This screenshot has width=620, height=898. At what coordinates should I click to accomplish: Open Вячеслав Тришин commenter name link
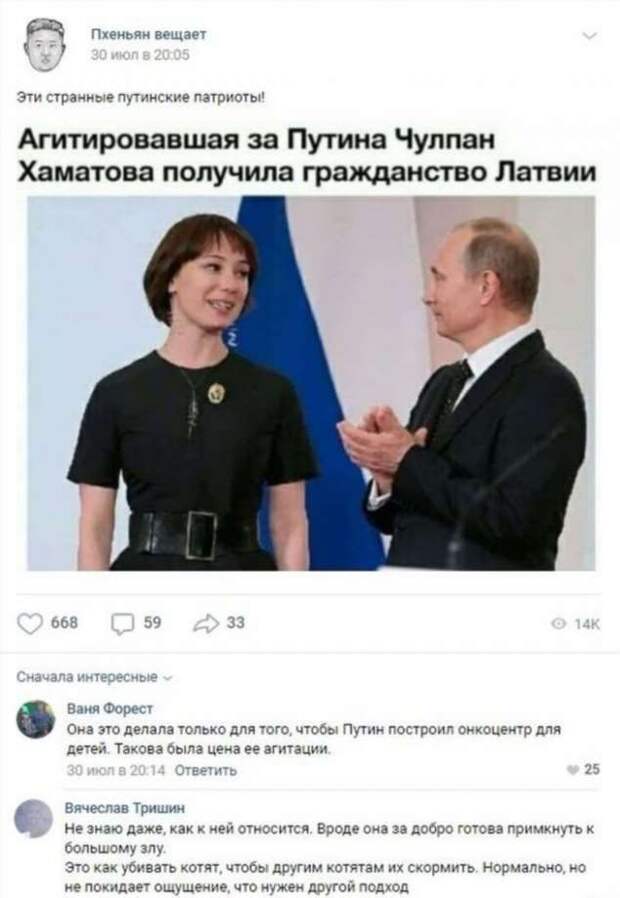(x=125, y=808)
